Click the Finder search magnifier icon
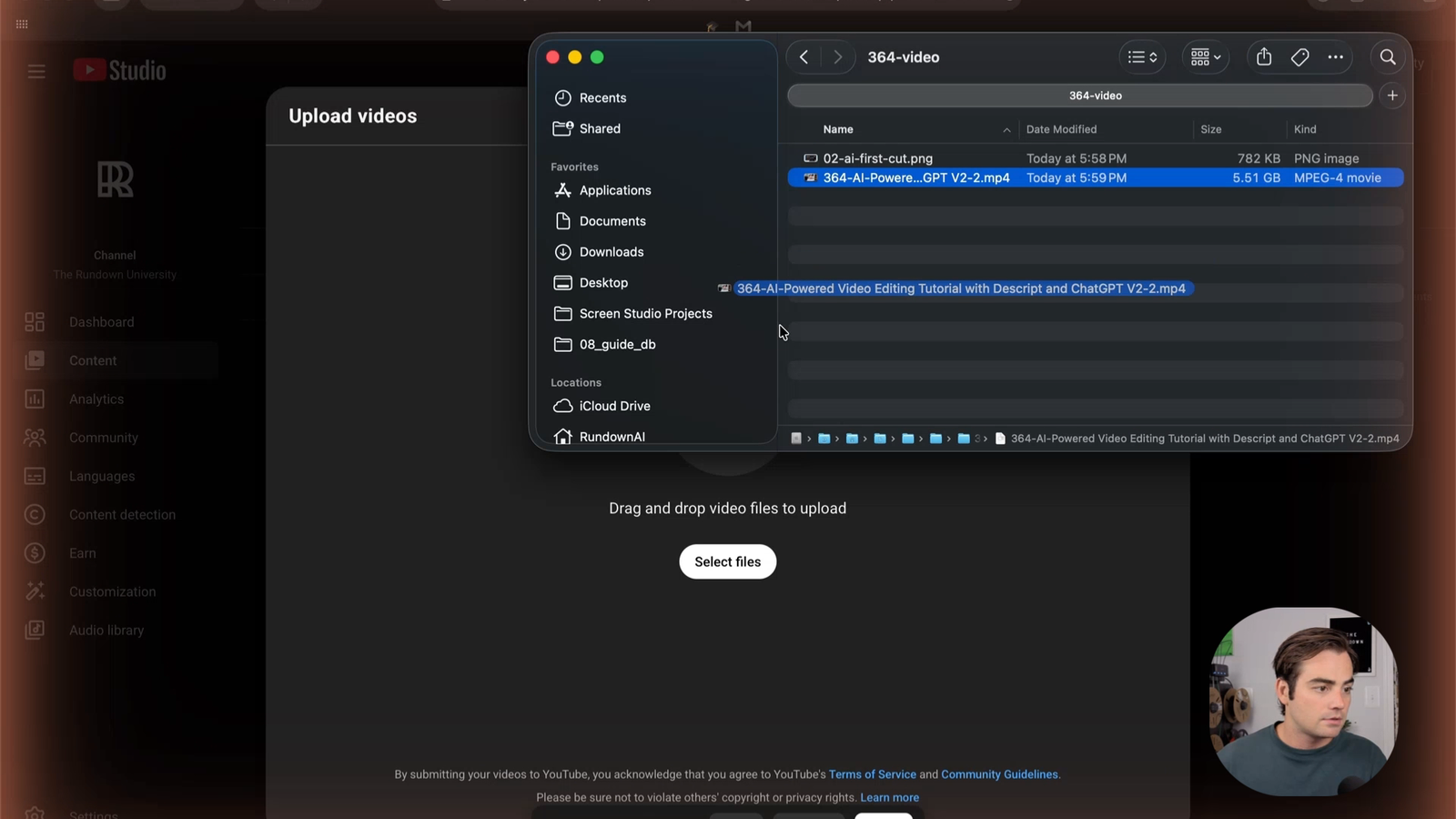 1388,57
